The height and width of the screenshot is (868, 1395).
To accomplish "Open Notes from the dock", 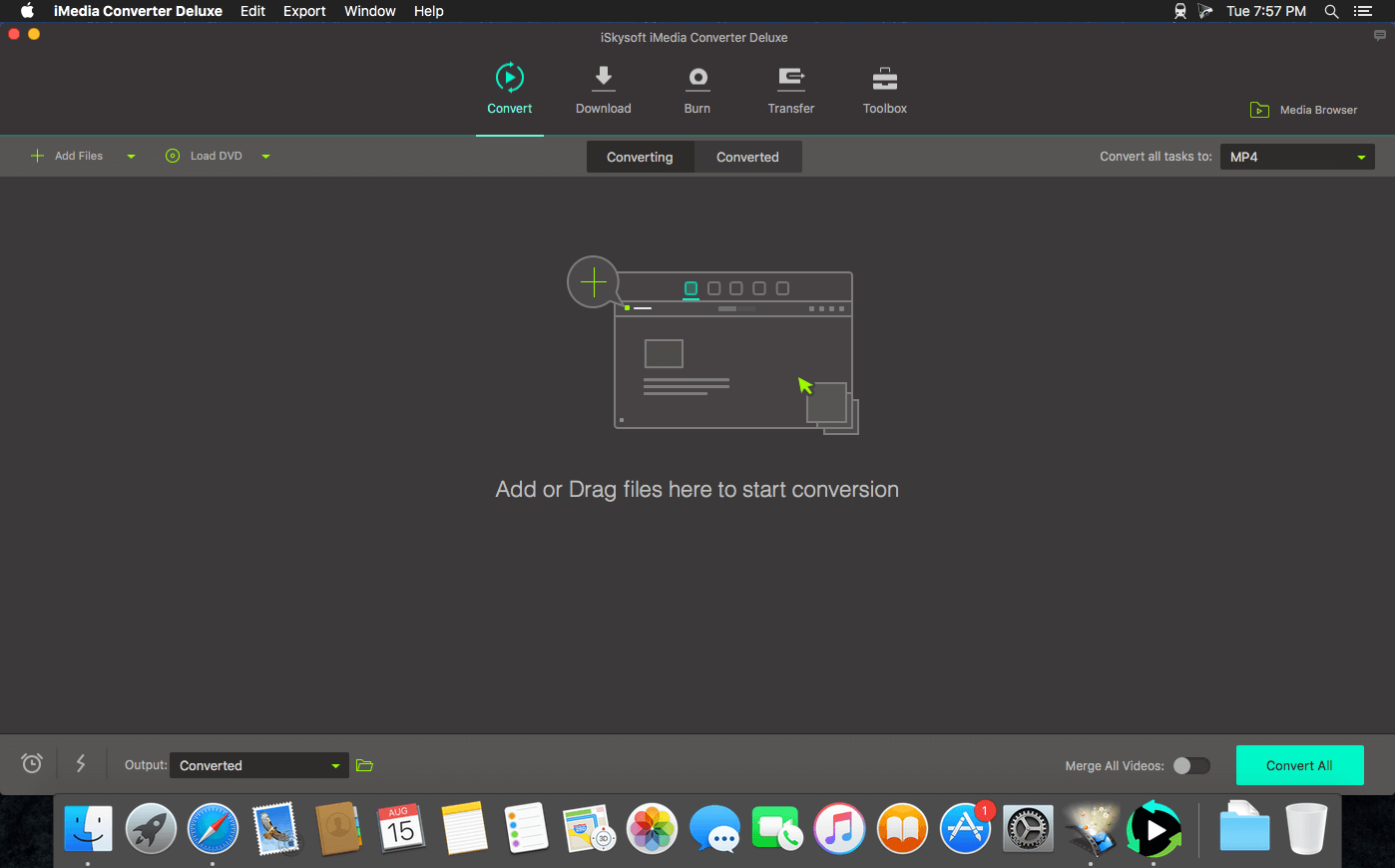I will [x=464, y=828].
